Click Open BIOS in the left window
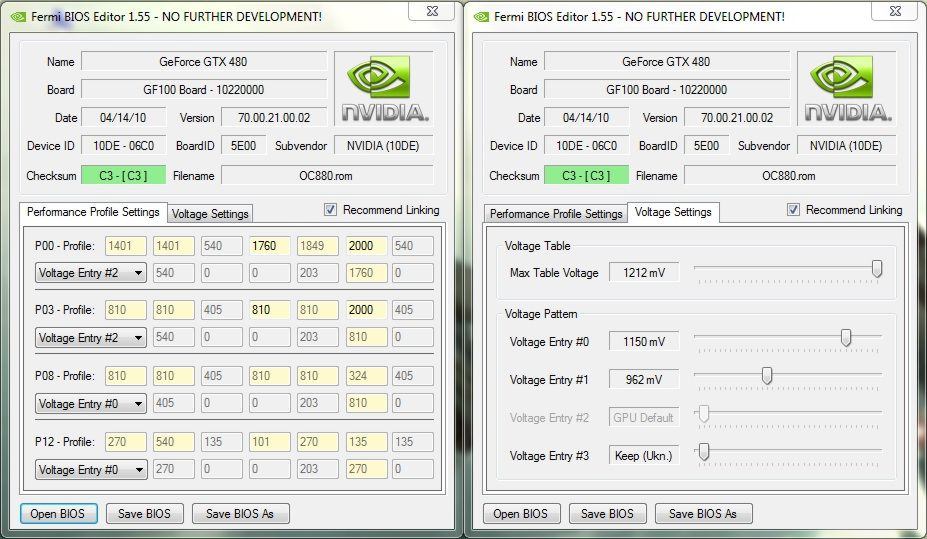The height and width of the screenshot is (539, 927). point(57,514)
